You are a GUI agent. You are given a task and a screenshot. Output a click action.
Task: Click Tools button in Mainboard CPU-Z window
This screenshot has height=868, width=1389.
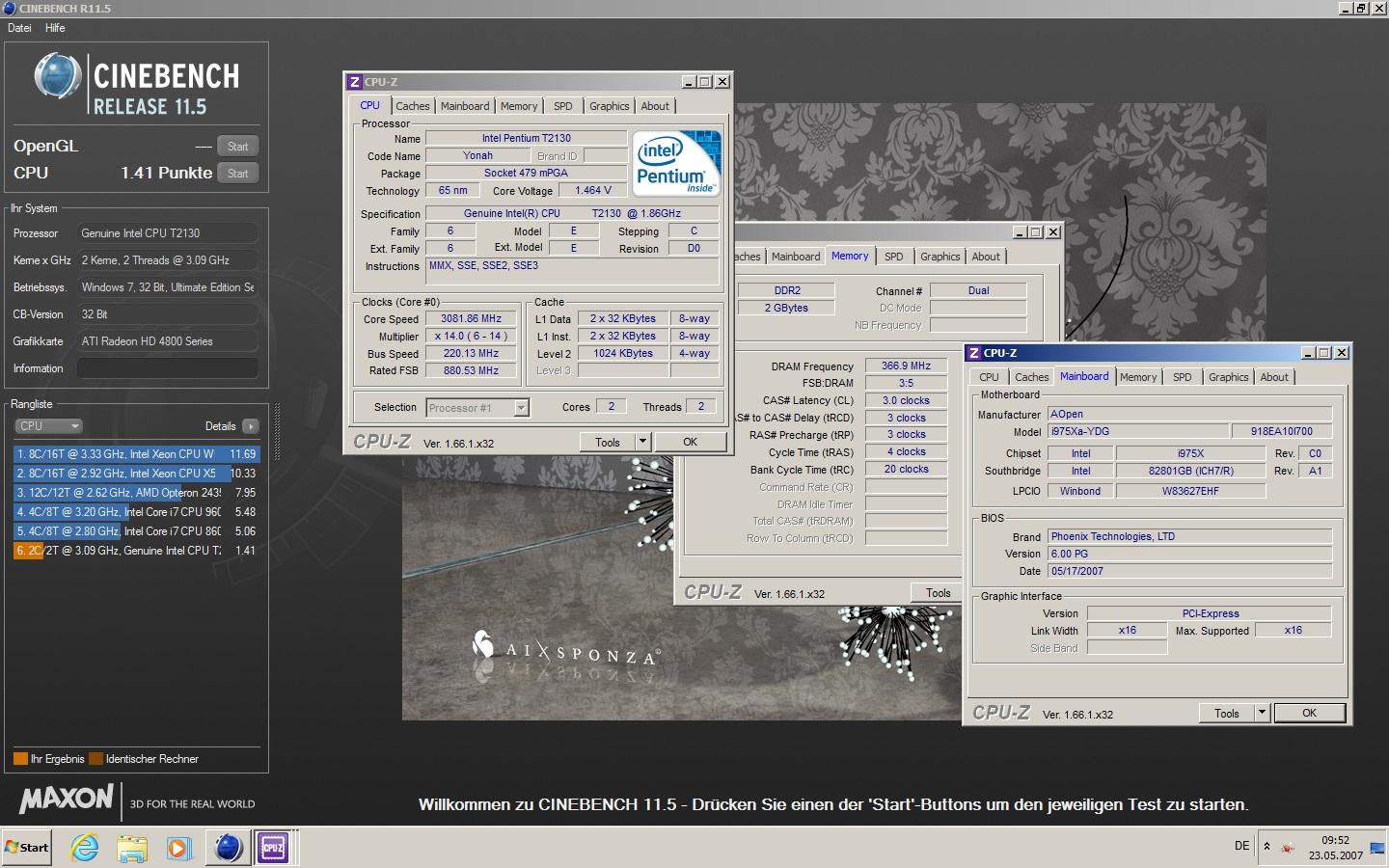coord(1227,713)
